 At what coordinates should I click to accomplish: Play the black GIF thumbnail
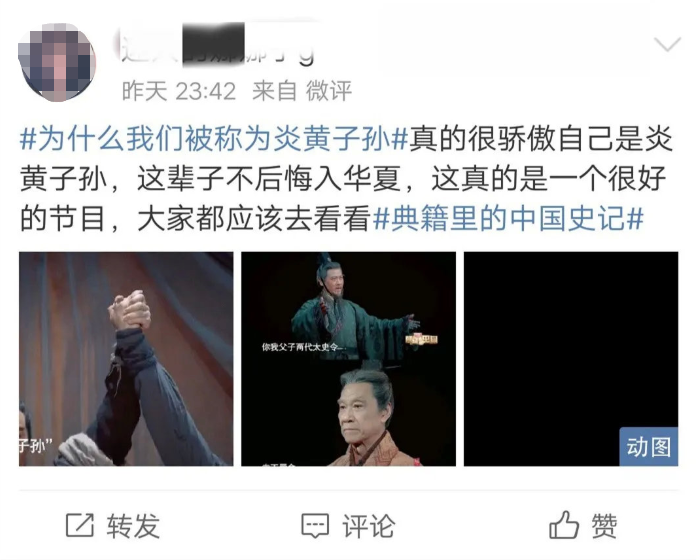(x=571, y=359)
